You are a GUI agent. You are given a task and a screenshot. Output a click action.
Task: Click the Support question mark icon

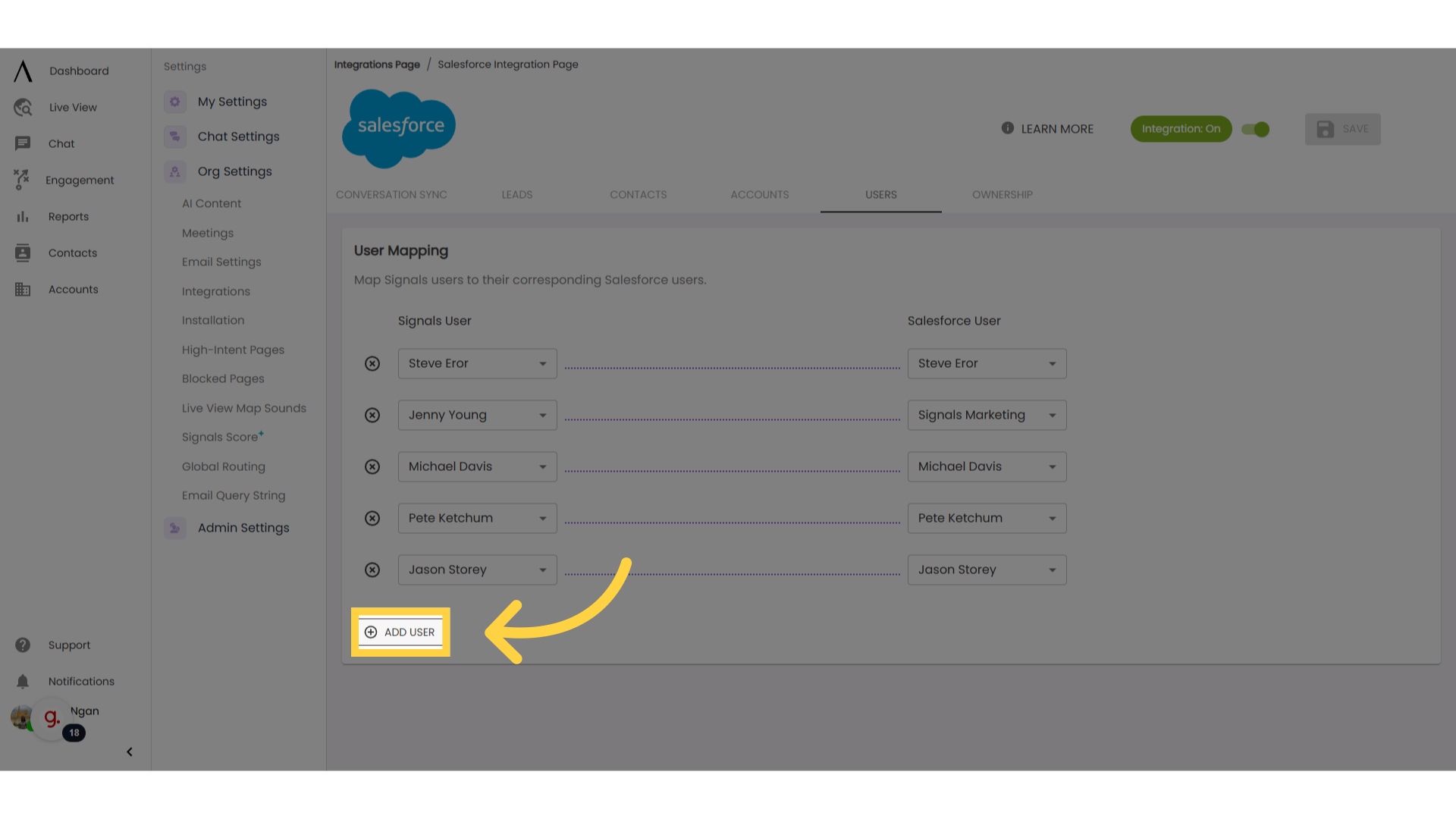pyautogui.click(x=23, y=645)
